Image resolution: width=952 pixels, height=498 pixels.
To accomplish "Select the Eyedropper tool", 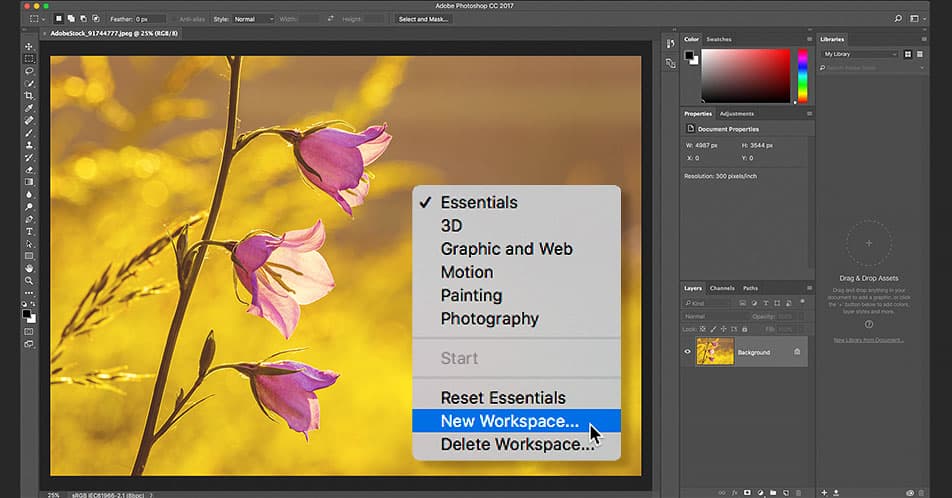I will (x=29, y=108).
